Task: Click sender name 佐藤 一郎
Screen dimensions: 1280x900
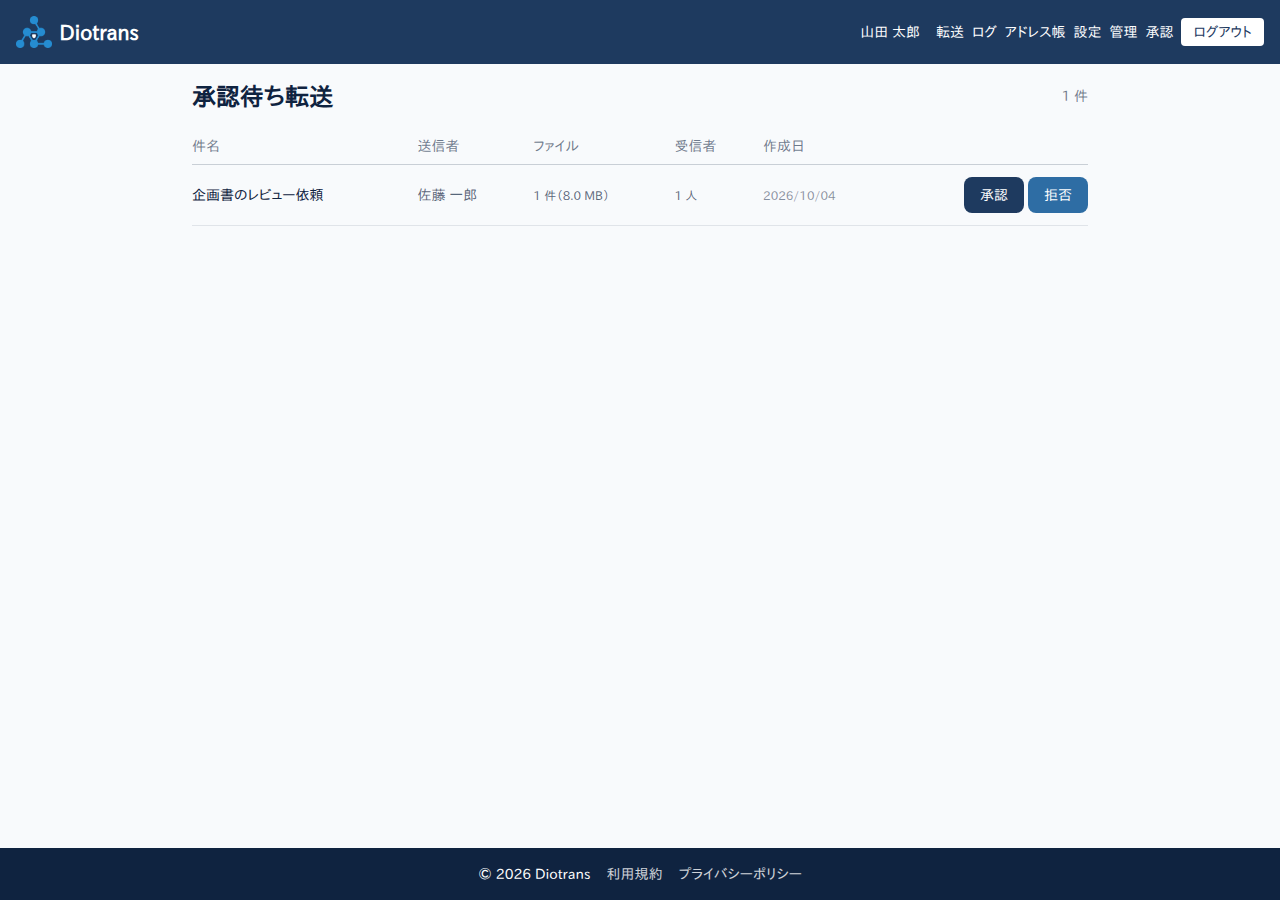Action: pyautogui.click(x=447, y=195)
